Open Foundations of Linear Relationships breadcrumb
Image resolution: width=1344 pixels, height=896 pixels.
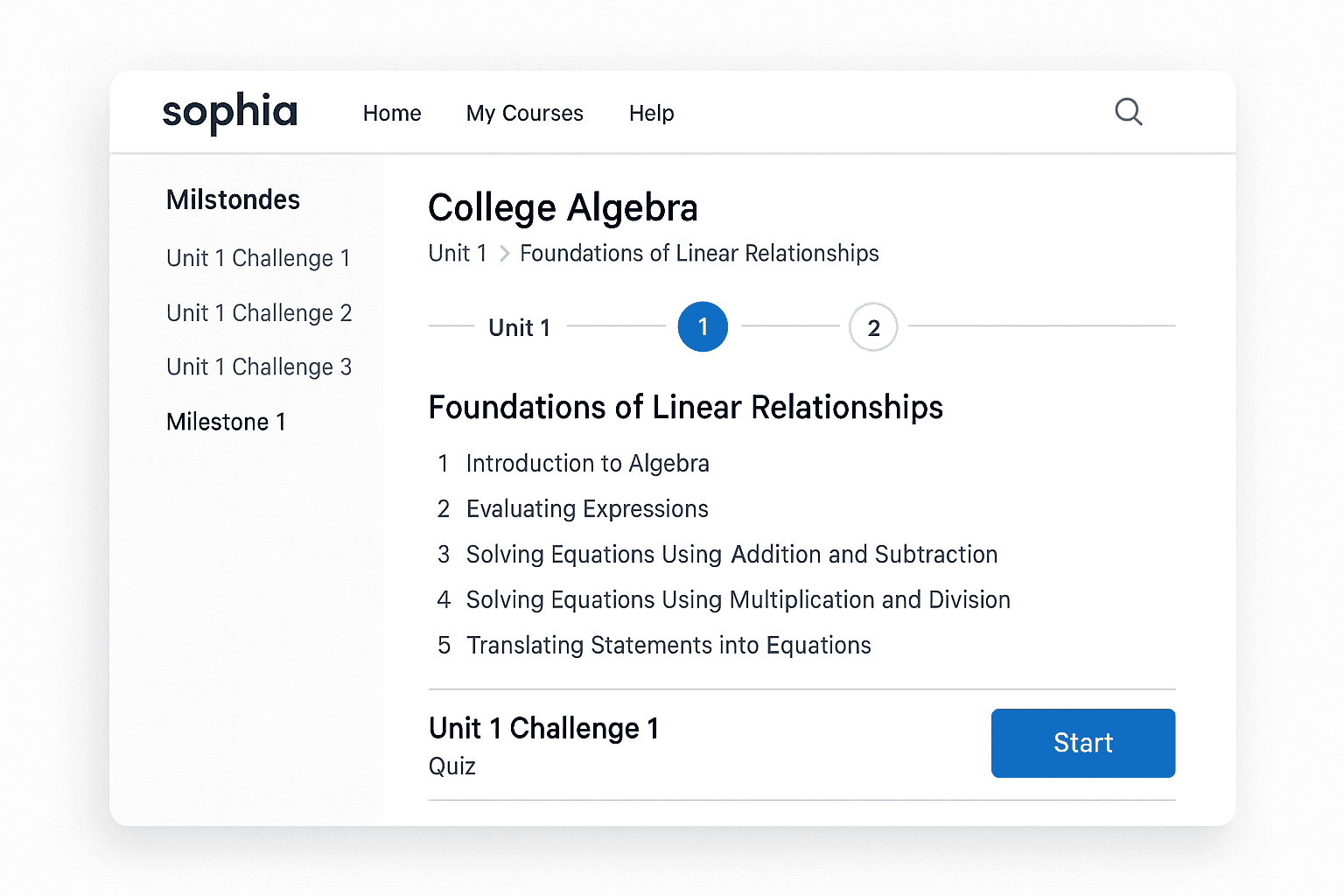[699, 253]
